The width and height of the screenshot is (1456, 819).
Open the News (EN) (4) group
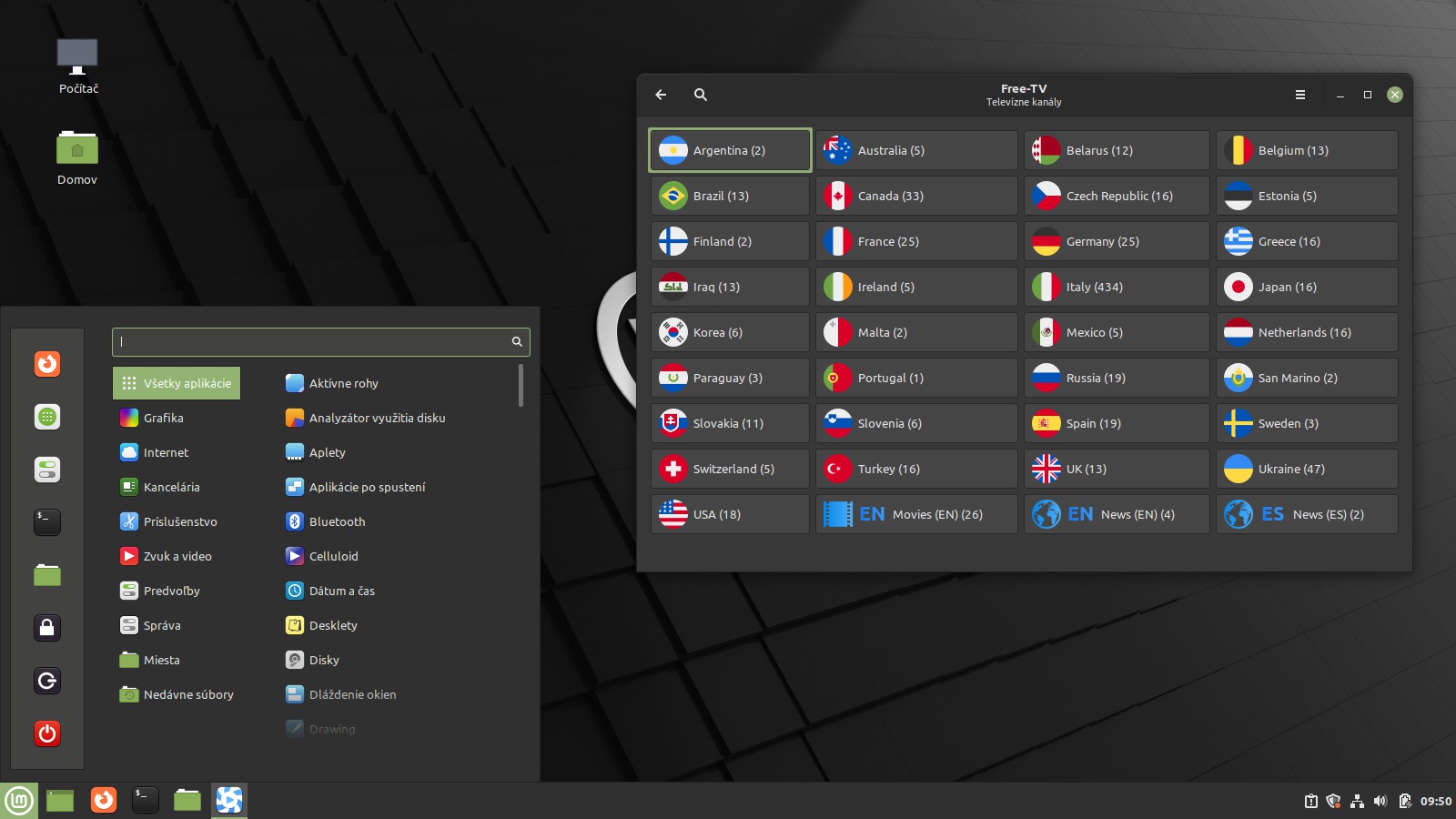tap(1117, 514)
